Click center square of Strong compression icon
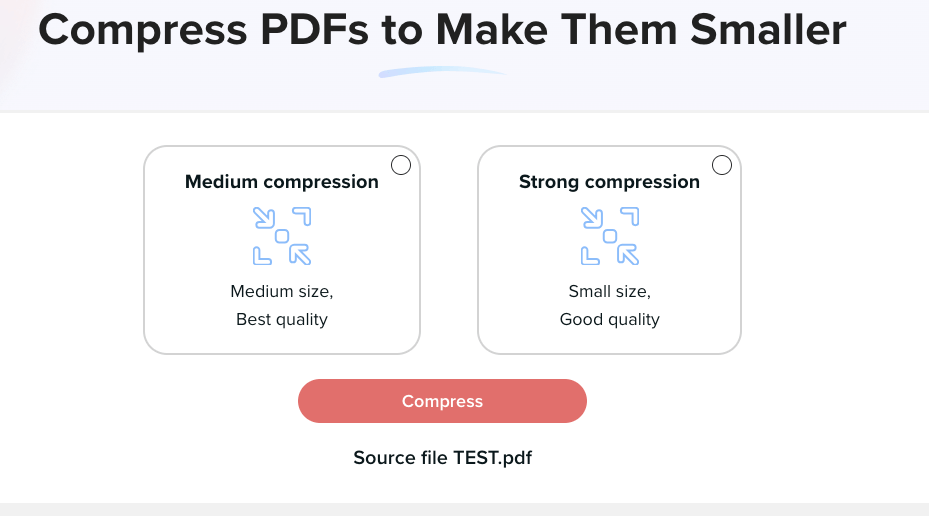Viewport: 929px width, 516px height. click(610, 236)
